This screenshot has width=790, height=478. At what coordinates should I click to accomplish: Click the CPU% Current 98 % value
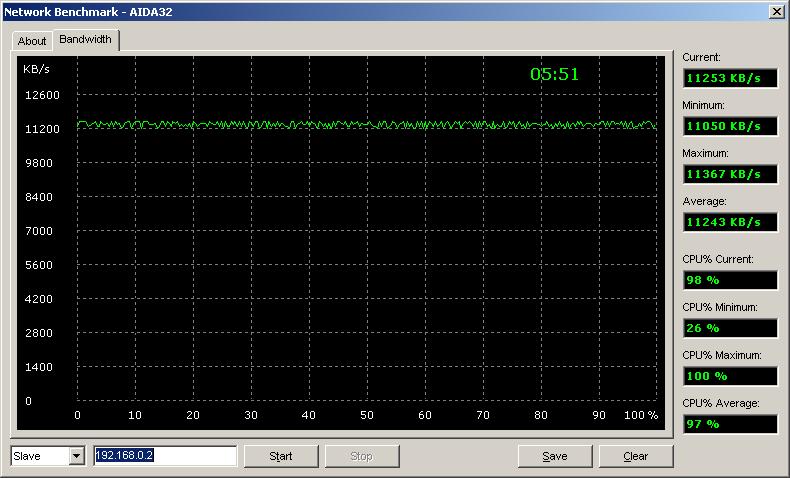click(730, 280)
